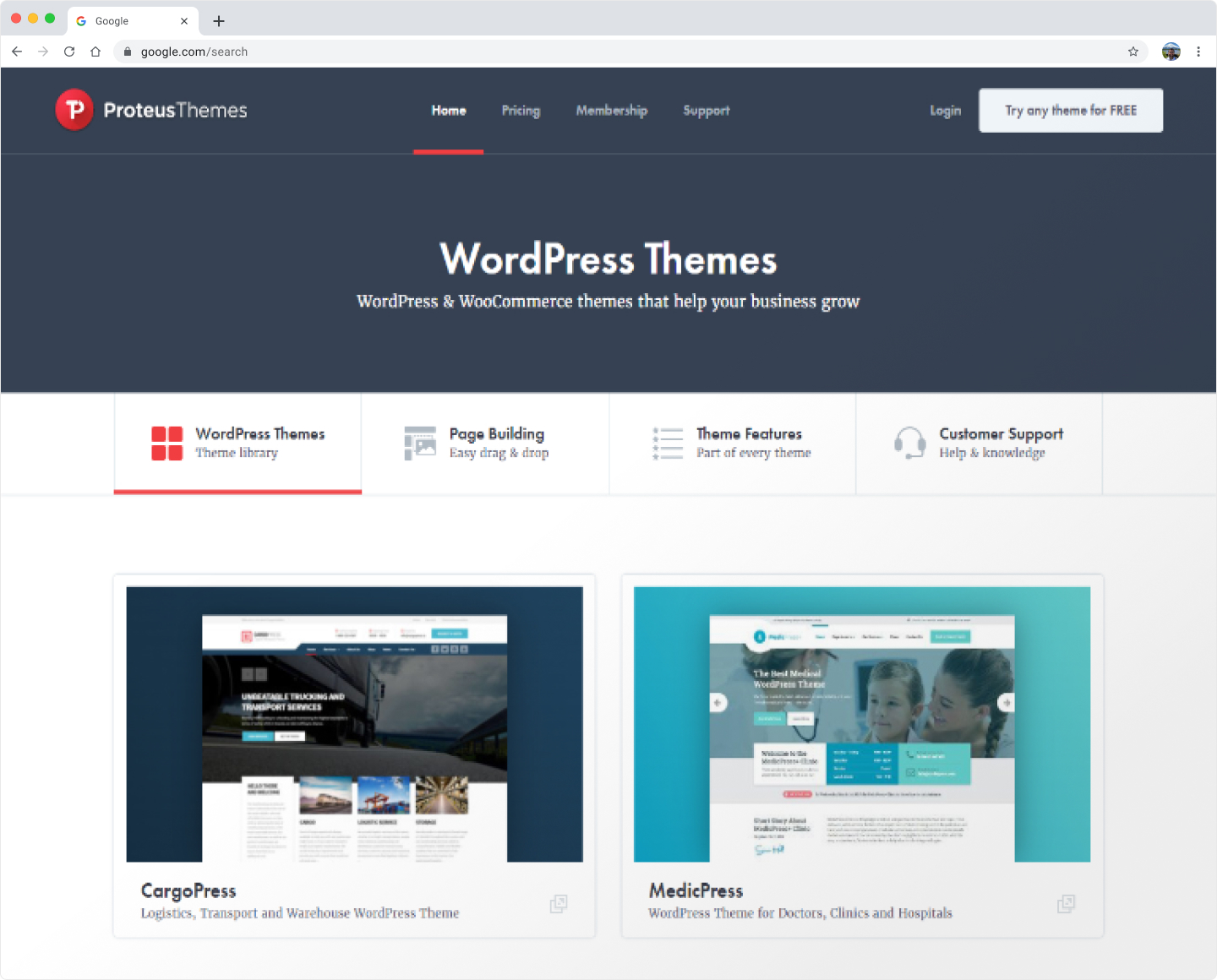Image resolution: width=1217 pixels, height=980 pixels.
Task: Click the red WordPress Themes grid icon
Action: [167, 444]
